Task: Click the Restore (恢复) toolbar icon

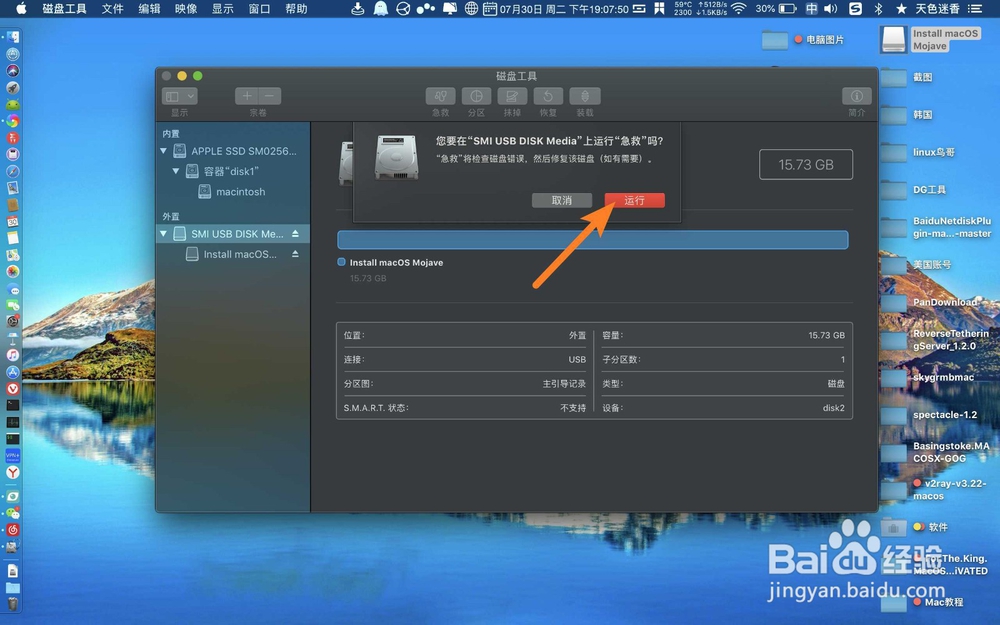Action: pos(548,96)
